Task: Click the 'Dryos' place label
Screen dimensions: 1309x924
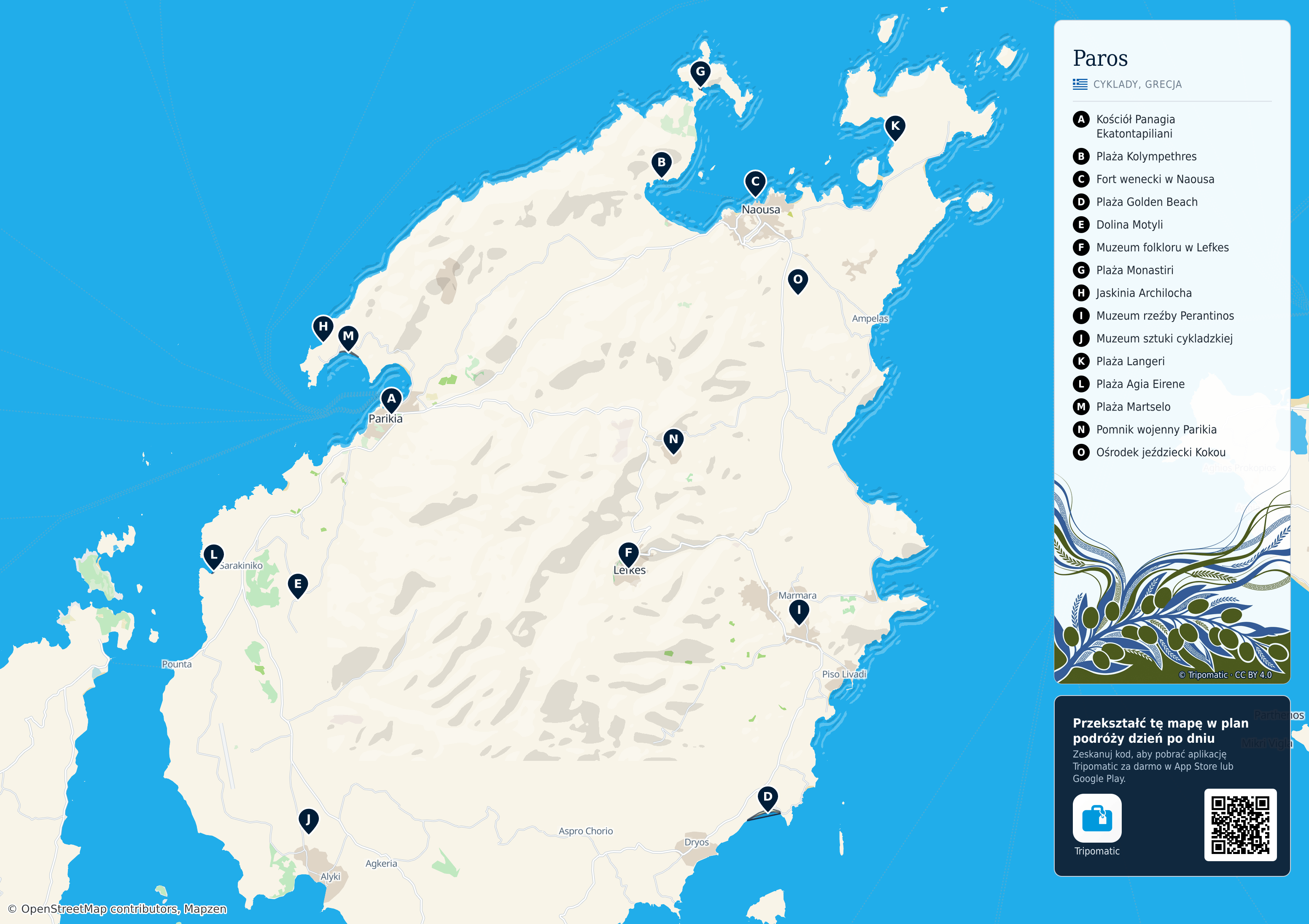Action: [696, 843]
